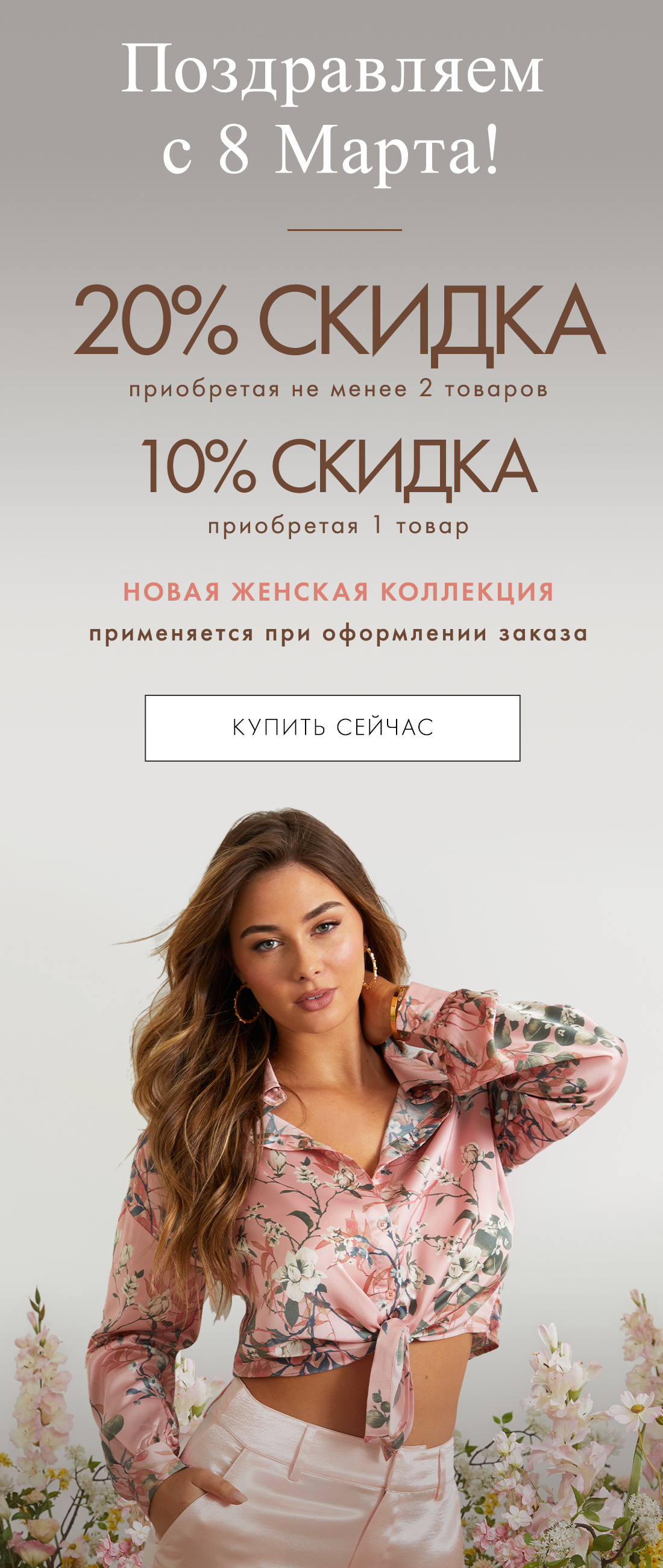Click the thin divider line below headline

(x=344, y=230)
